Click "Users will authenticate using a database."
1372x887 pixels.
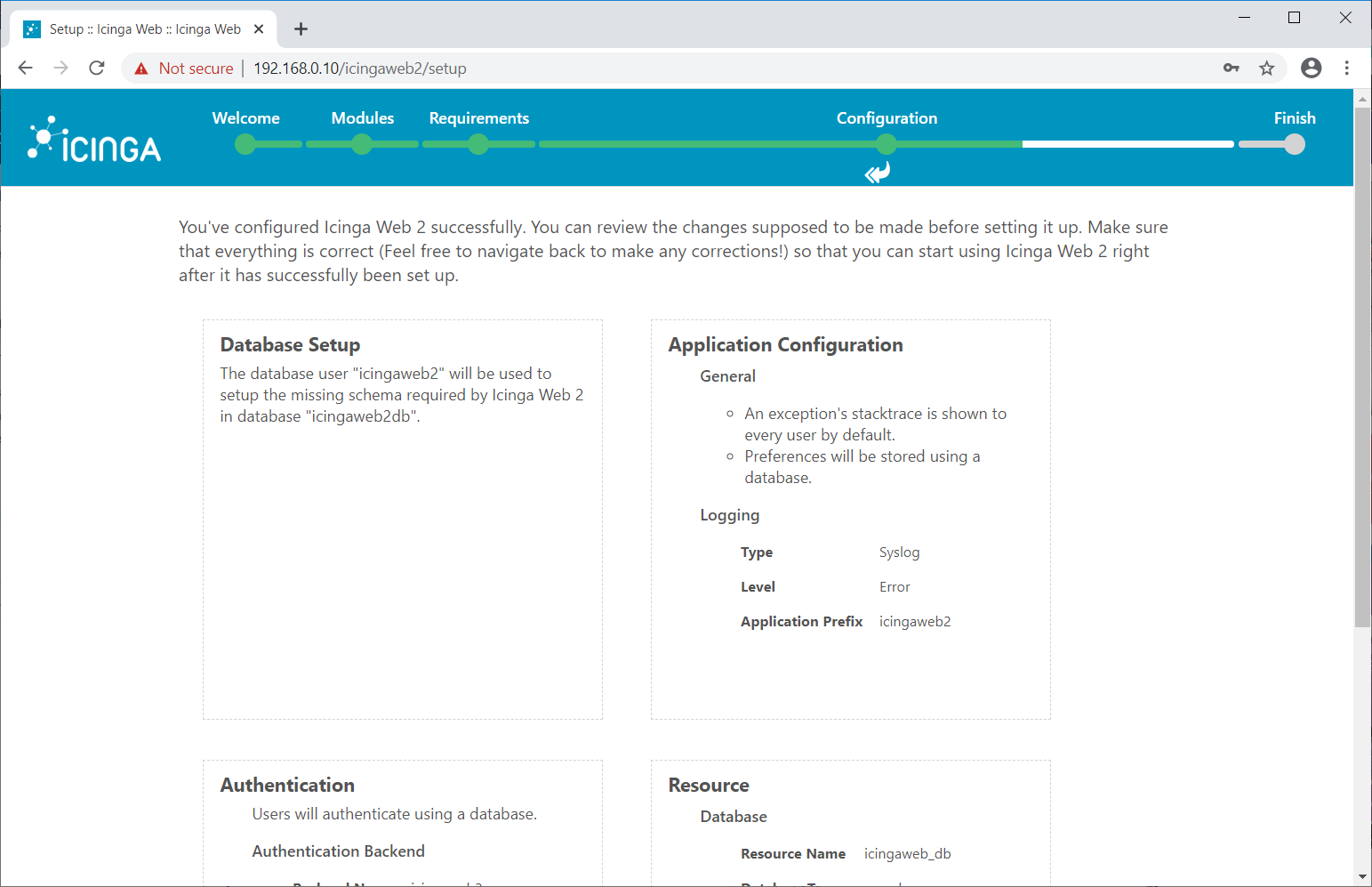[395, 814]
